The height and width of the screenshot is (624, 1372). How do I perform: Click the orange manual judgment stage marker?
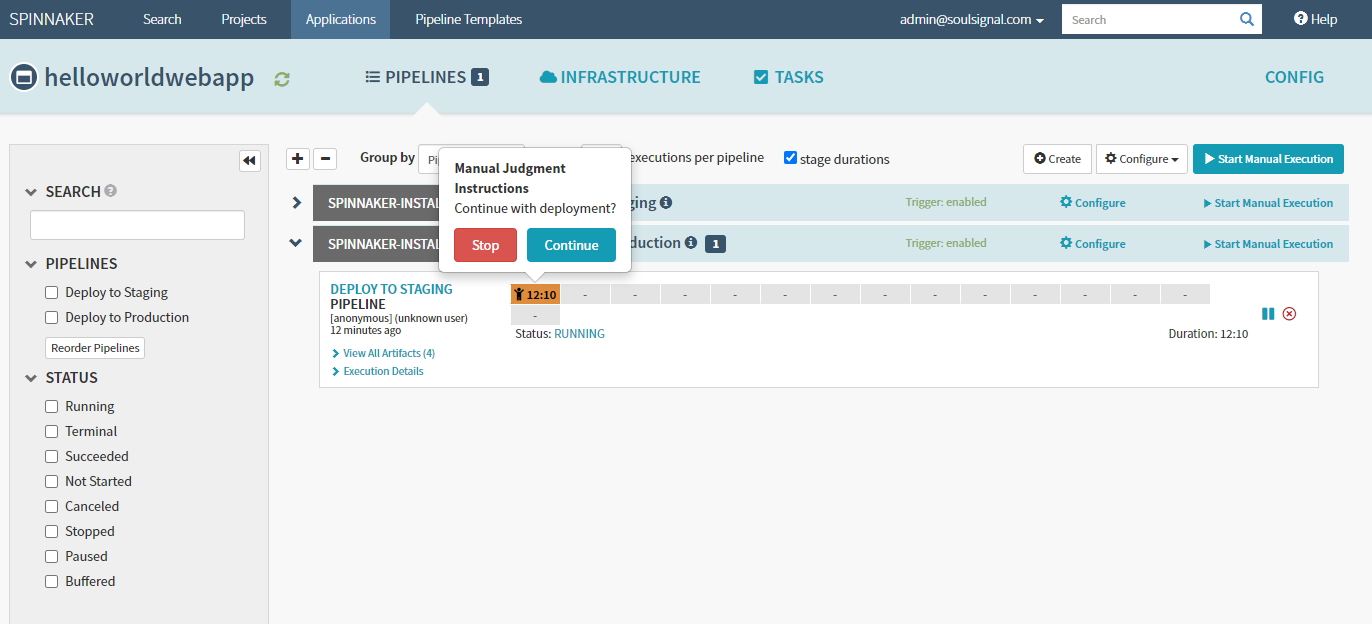tap(535, 294)
